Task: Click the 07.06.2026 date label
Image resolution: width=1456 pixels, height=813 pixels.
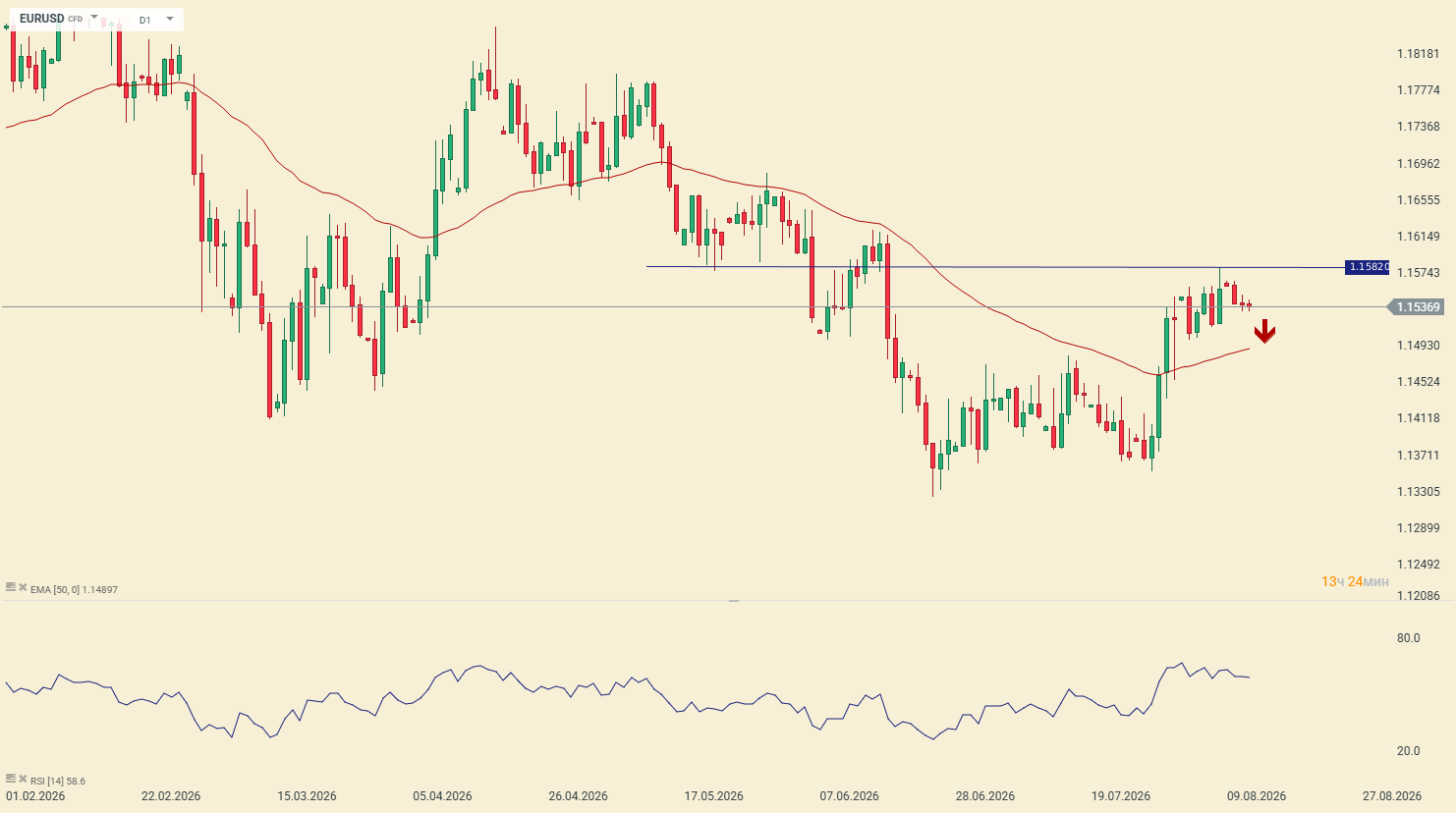Action: pyautogui.click(x=849, y=796)
